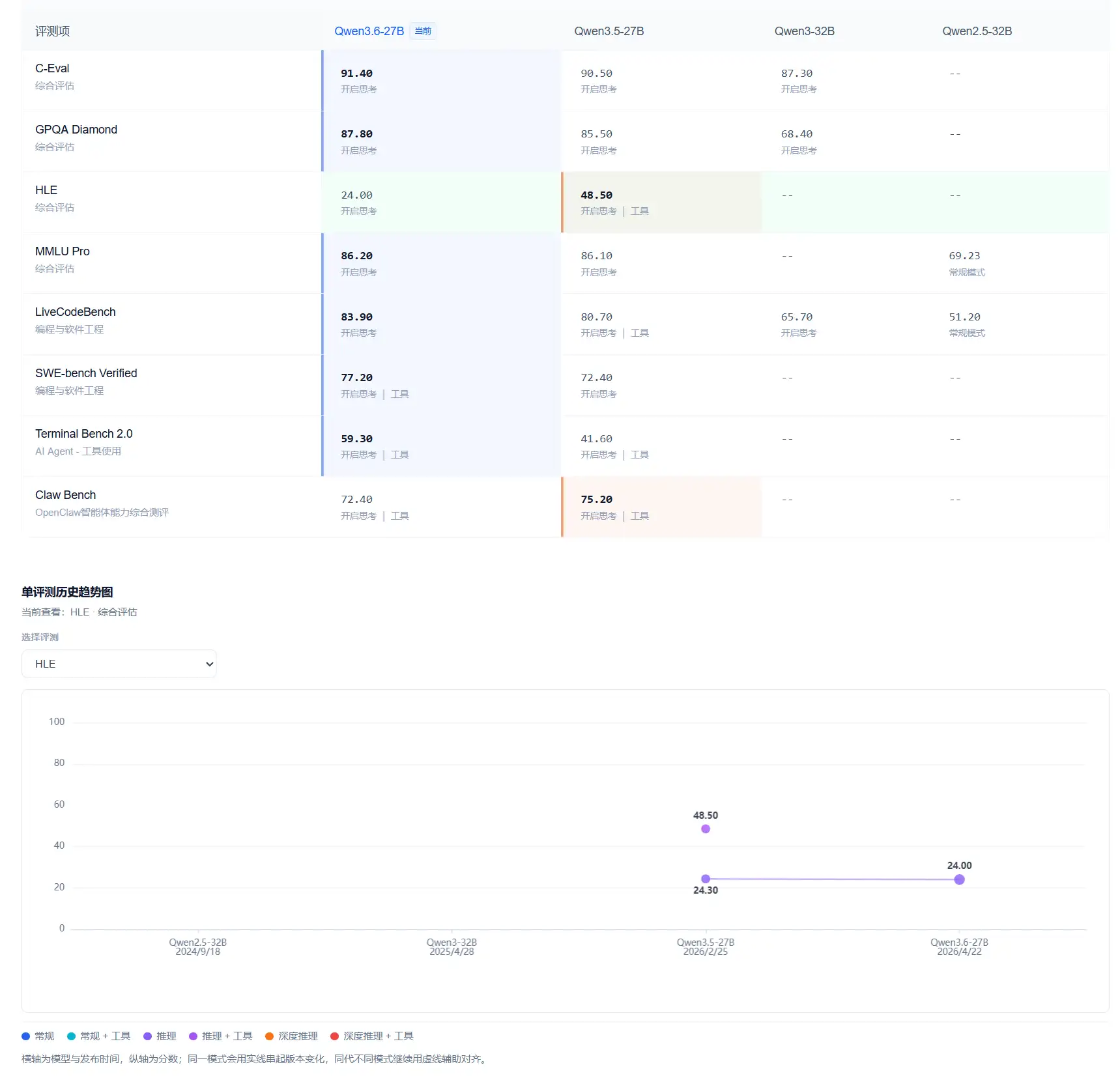Click the Qwen2.5-32B column header
This screenshot has height=1078, width=1120.
coord(977,31)
